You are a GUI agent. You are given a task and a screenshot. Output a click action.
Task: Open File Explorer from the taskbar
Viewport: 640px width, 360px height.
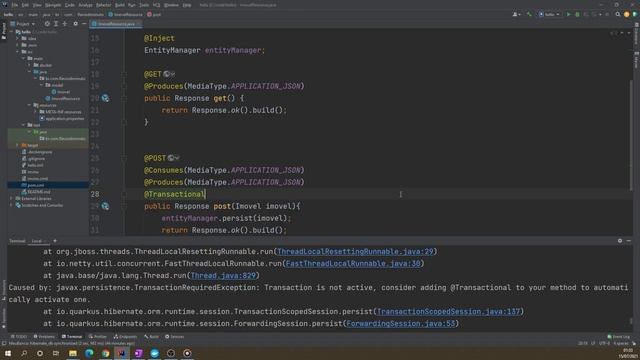click(73, 353)
